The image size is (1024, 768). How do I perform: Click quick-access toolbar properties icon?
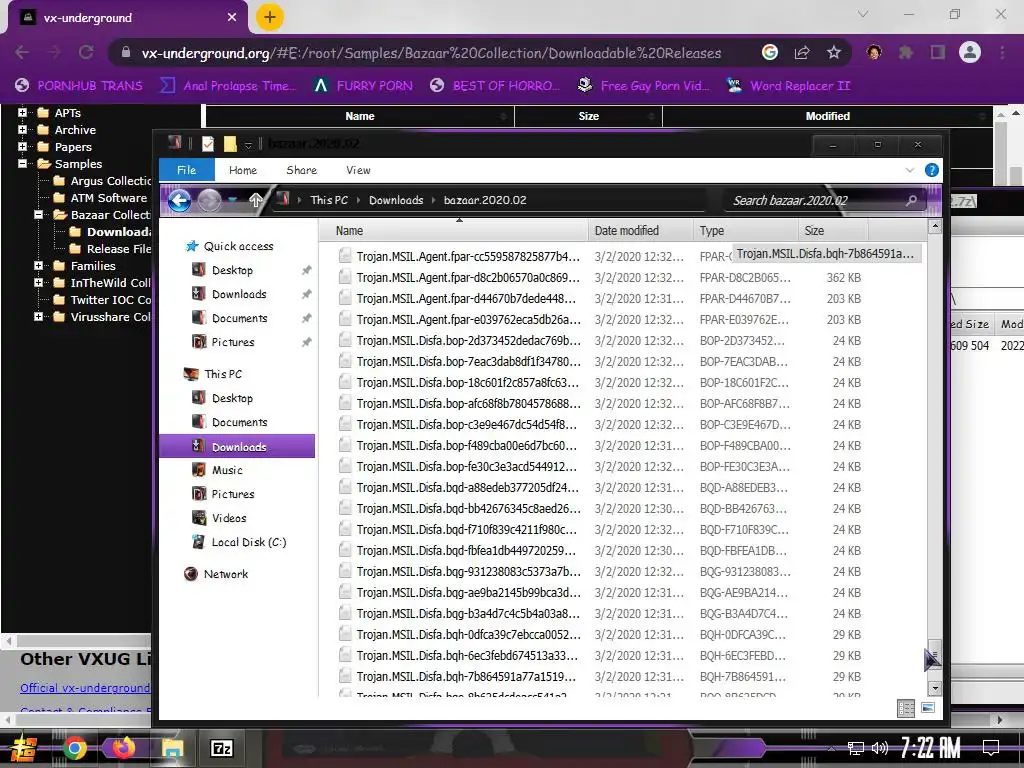point(208,144)
